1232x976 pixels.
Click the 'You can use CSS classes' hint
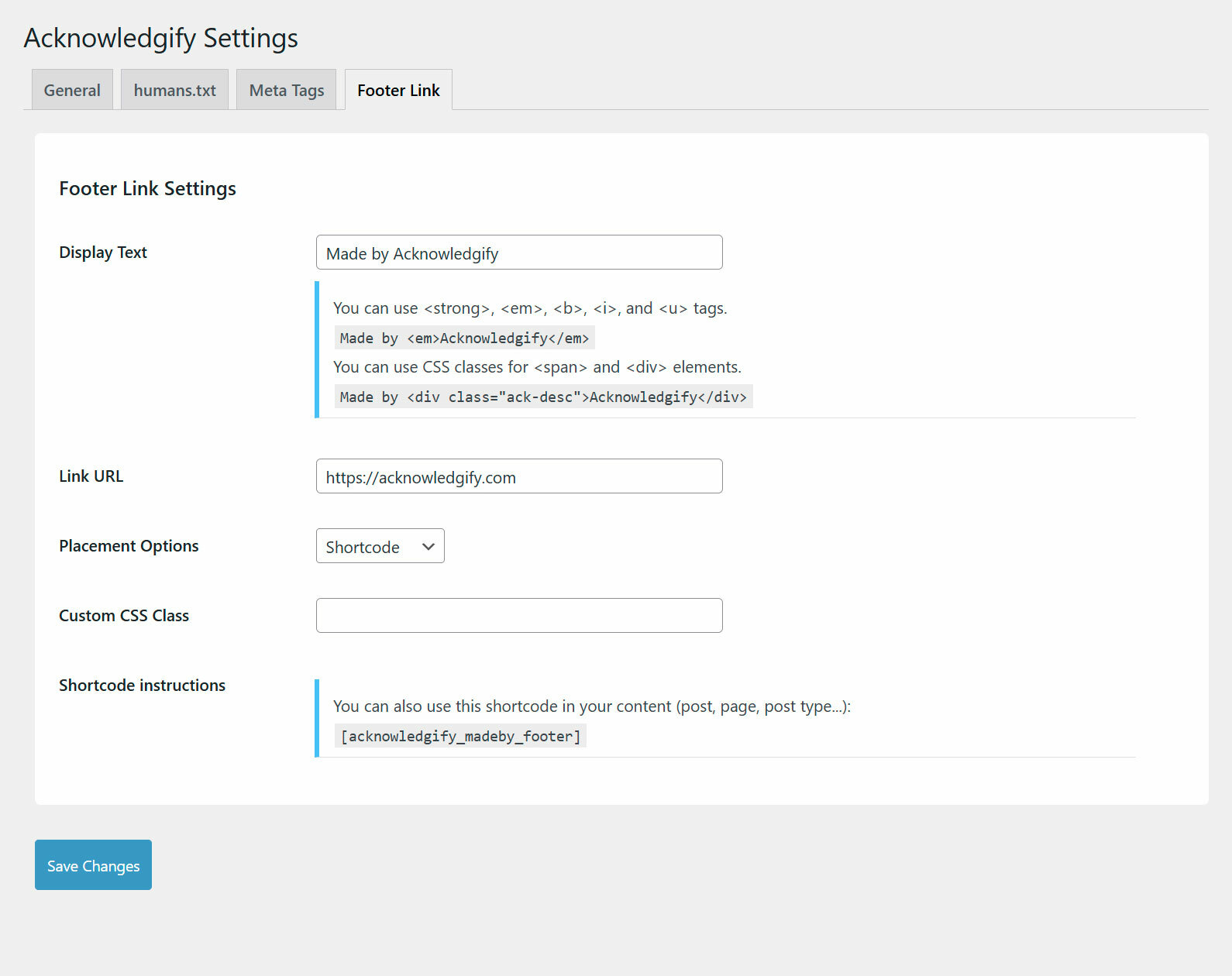click(x=537, y=367)
